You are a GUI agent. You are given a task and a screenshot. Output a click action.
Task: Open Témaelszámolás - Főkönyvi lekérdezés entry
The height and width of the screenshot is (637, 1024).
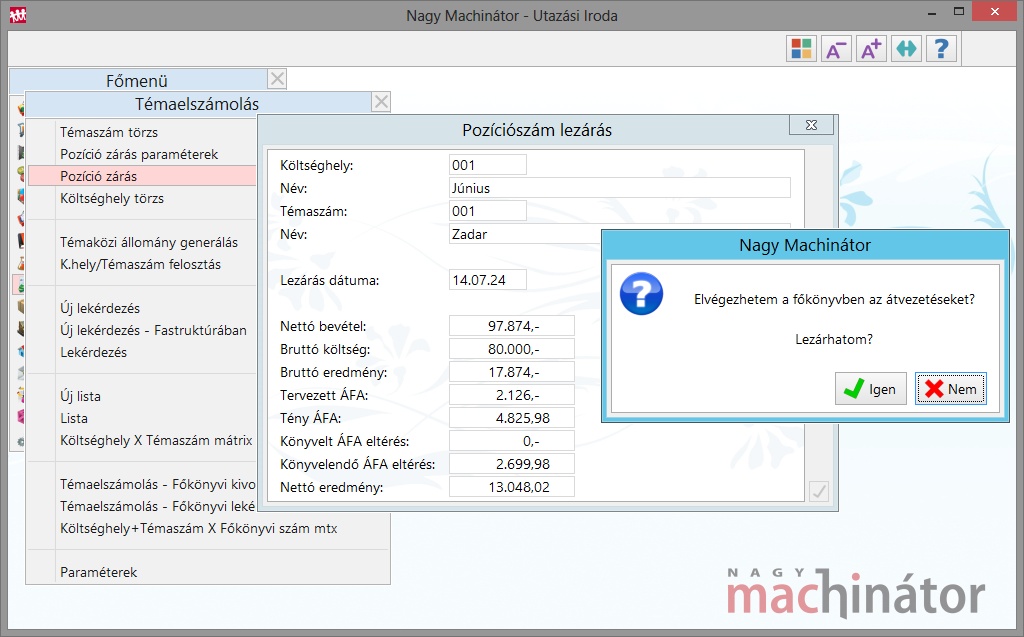coord(157,506)
